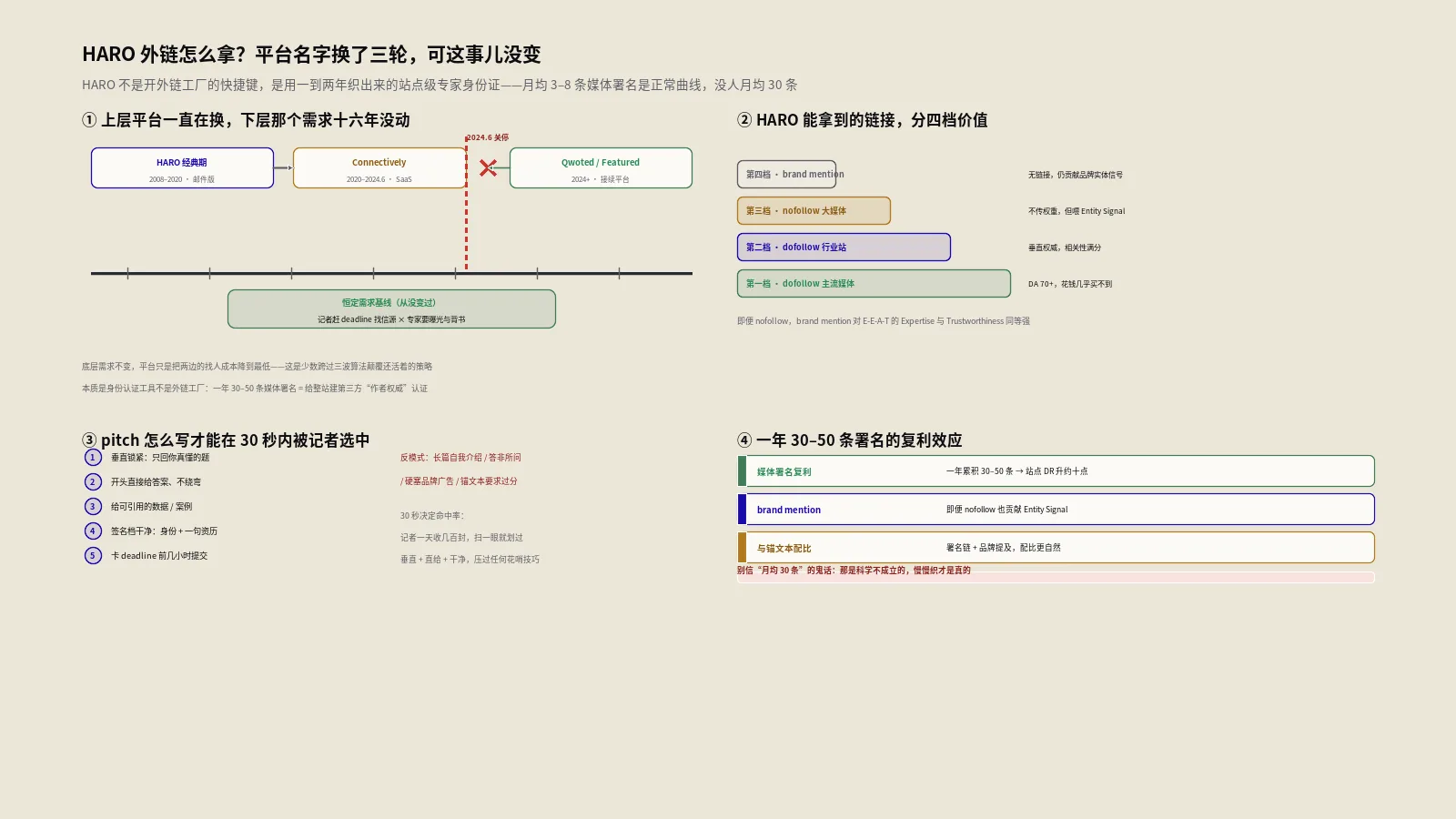The image size is (1456, 819).
Task: Select the 第一档 · dofollow 主流媒体 bar
Action: pos(874,284)
